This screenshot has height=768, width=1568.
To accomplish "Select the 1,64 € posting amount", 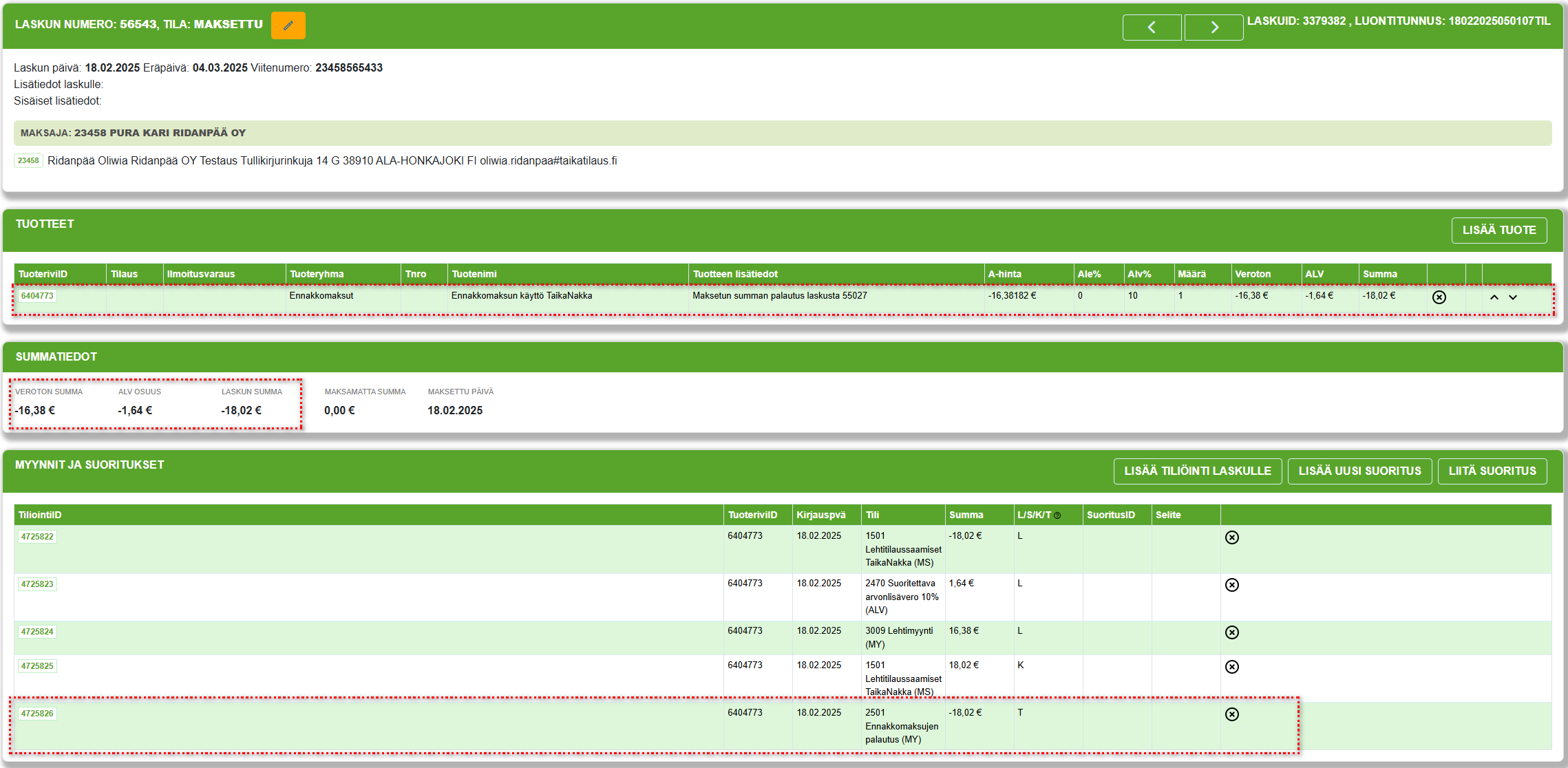I will click(961, 583).
